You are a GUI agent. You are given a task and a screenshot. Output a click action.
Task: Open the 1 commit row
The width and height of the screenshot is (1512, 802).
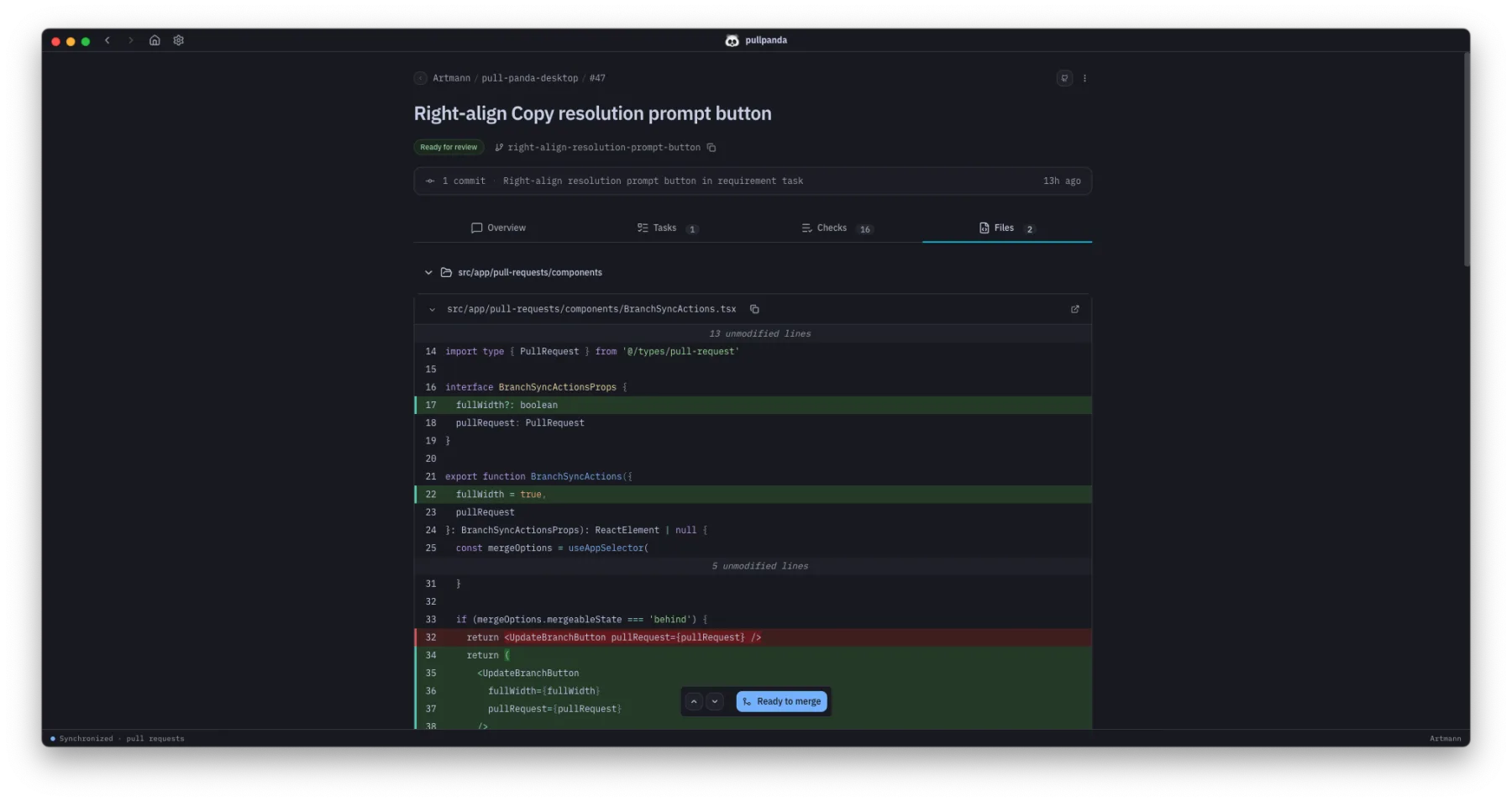[x=753, y=181]
